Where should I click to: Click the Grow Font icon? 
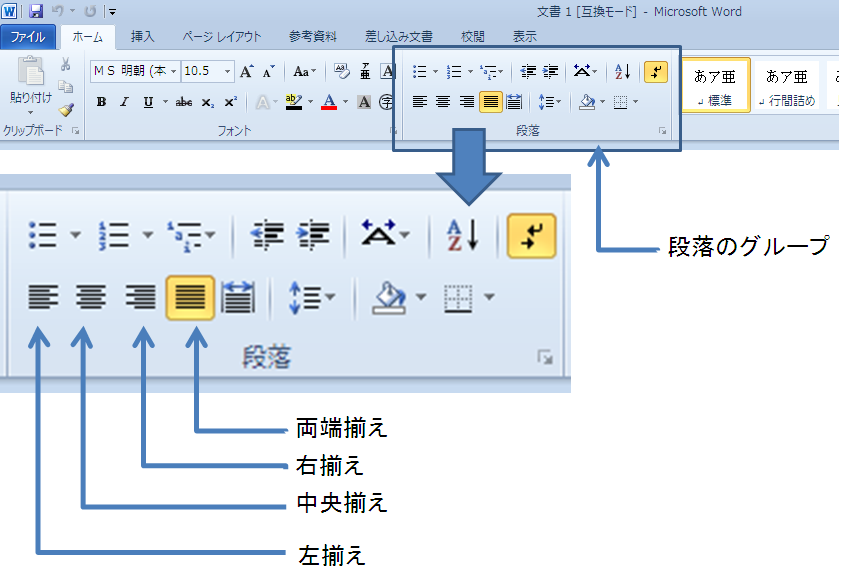(246, 71)
